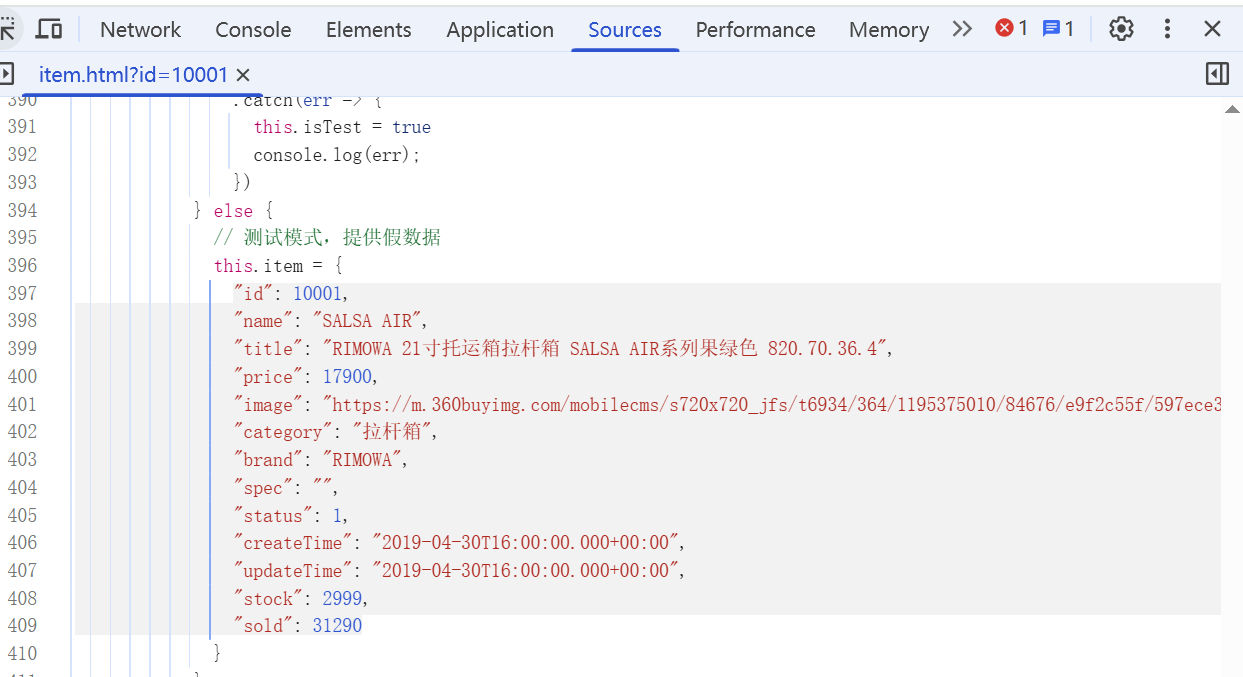Set breakpoint on line number 391
The image size is (1243, 677).
point(21,127)
